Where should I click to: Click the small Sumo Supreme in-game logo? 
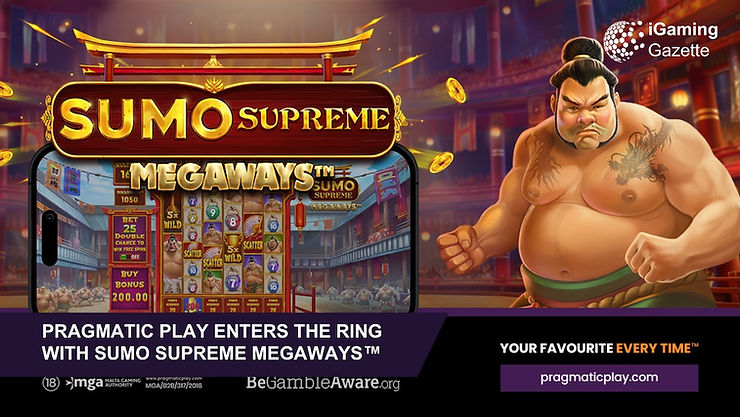(x=334, y=192)
